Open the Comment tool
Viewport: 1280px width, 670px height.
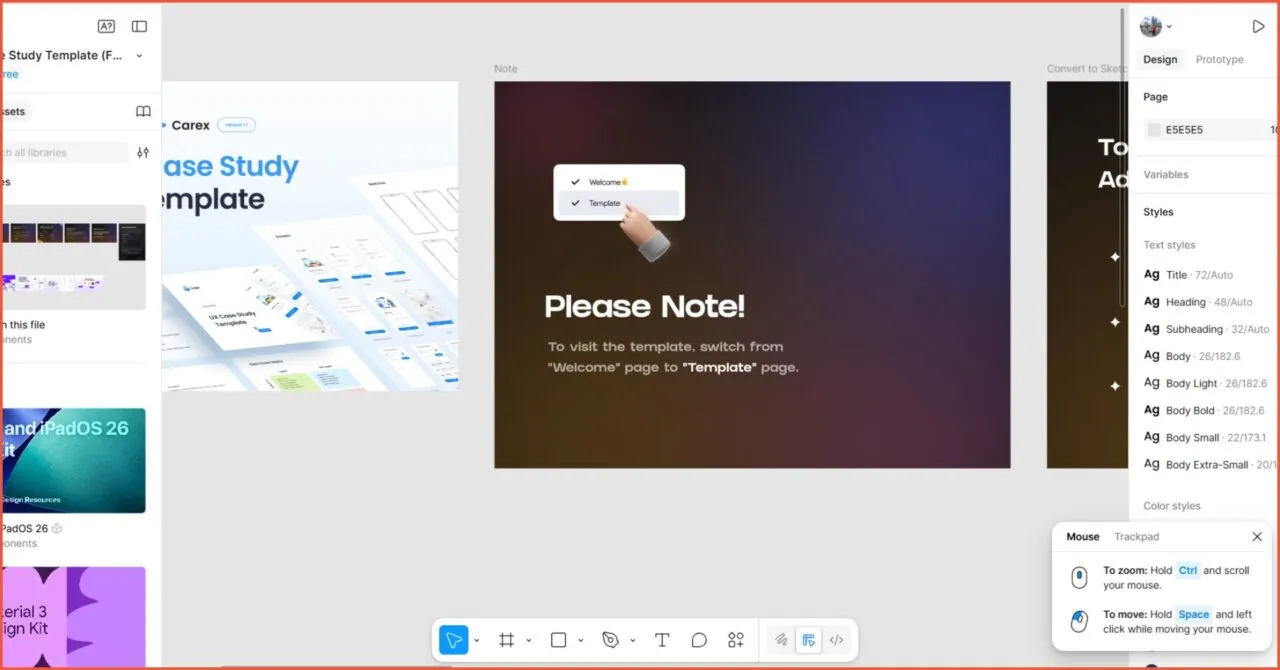[699, 639]
